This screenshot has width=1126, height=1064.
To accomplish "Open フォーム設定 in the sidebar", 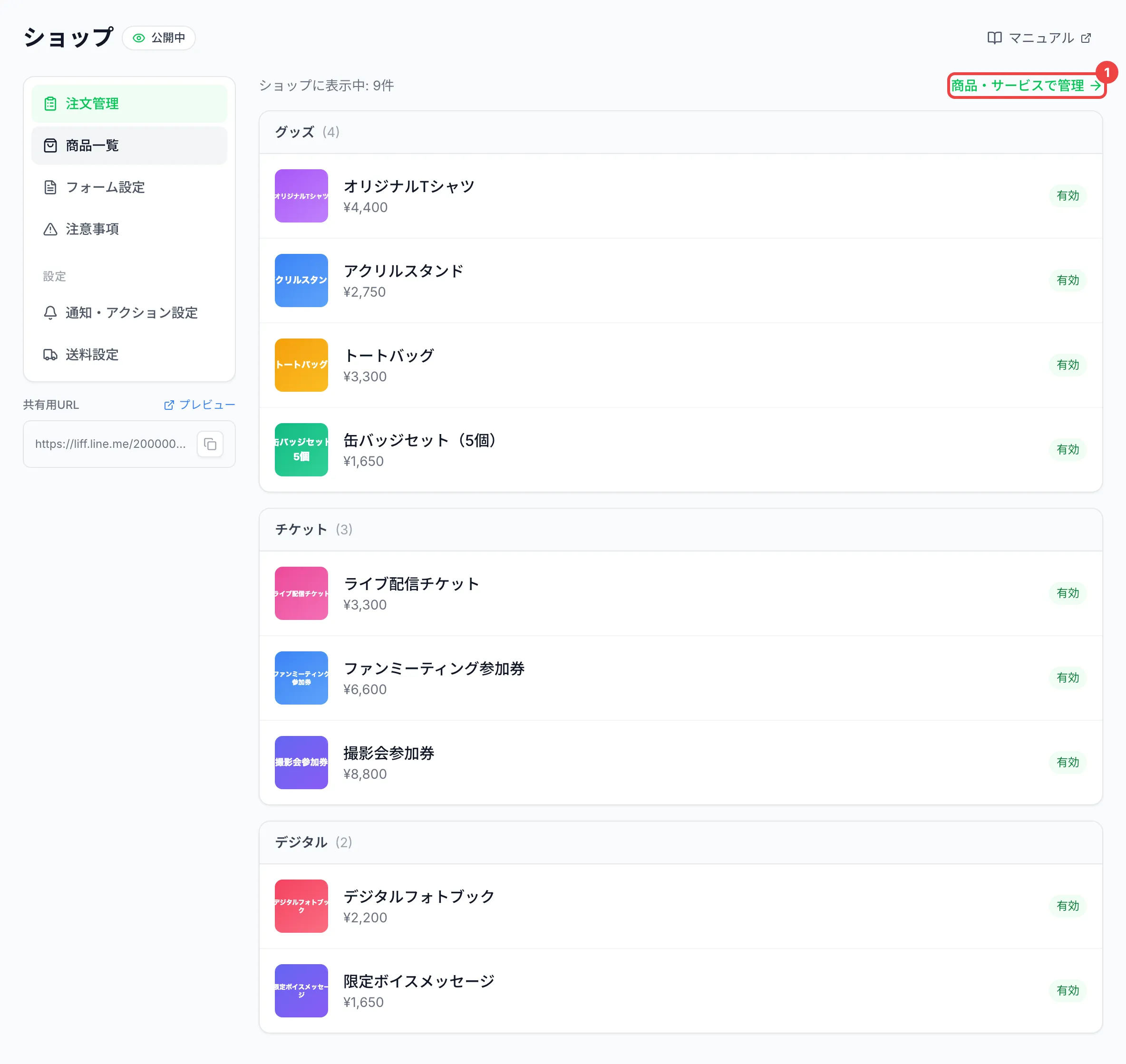I will (129, 187).
